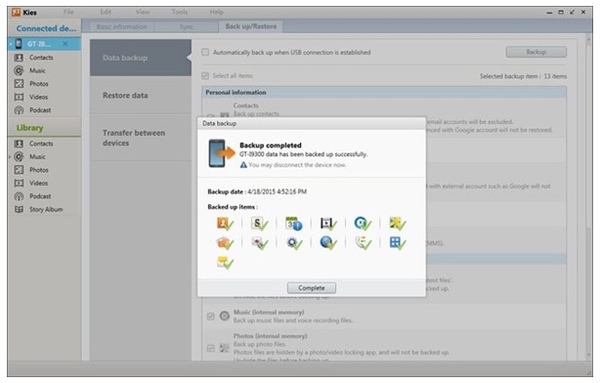Open device Contacts in sidebar
Screen dimensions: 600x383
(x=41, y=57)
